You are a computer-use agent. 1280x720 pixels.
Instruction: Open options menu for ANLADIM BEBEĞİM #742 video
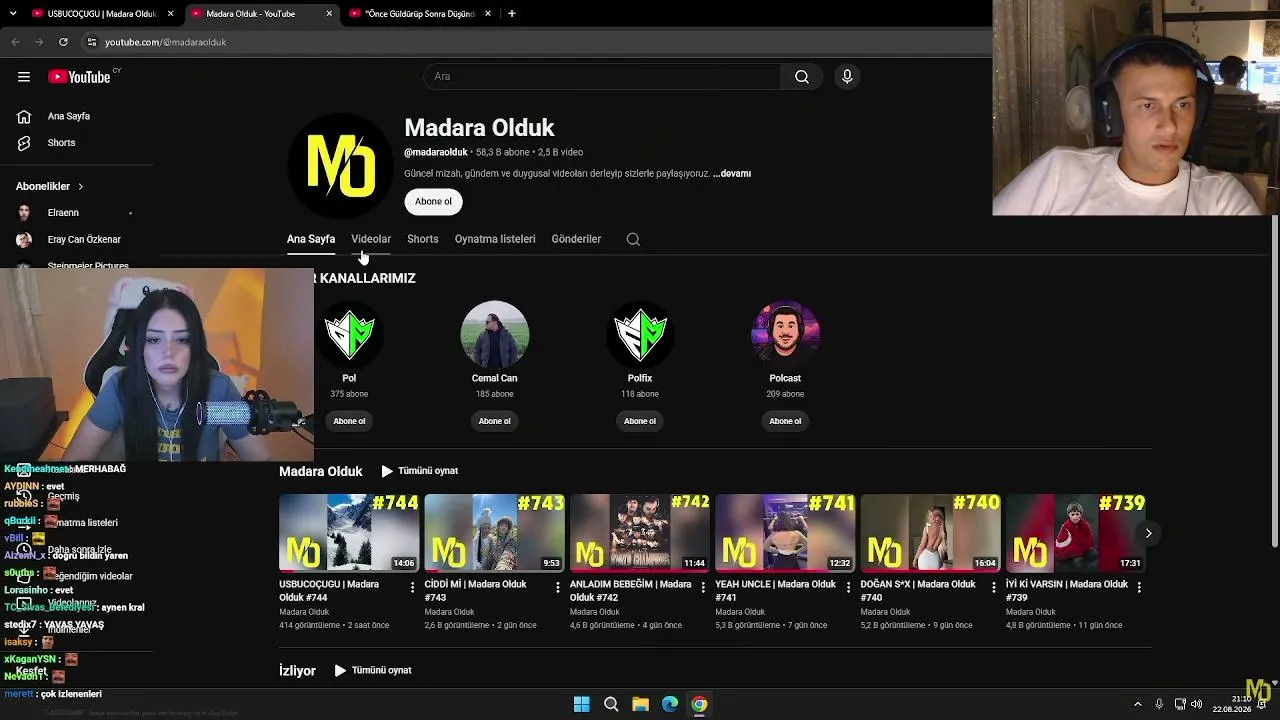pyautogui.click(x=703, y=588)
